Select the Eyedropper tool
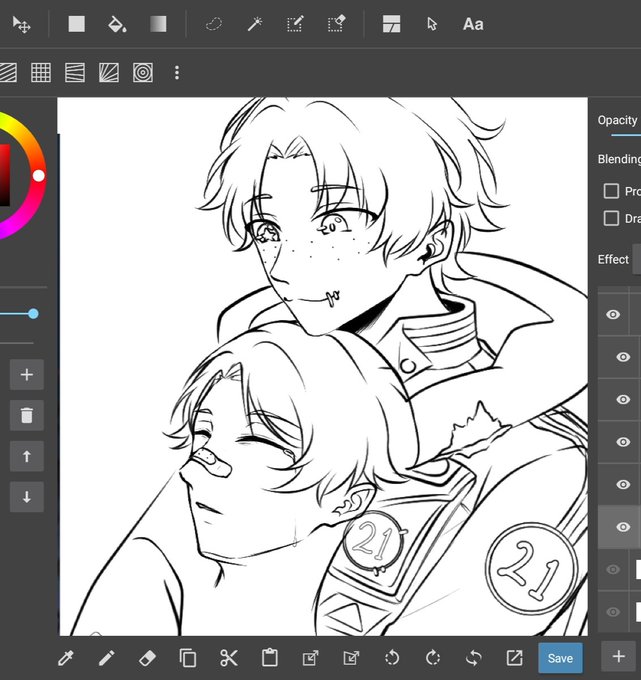 click(x=66, y=658)
